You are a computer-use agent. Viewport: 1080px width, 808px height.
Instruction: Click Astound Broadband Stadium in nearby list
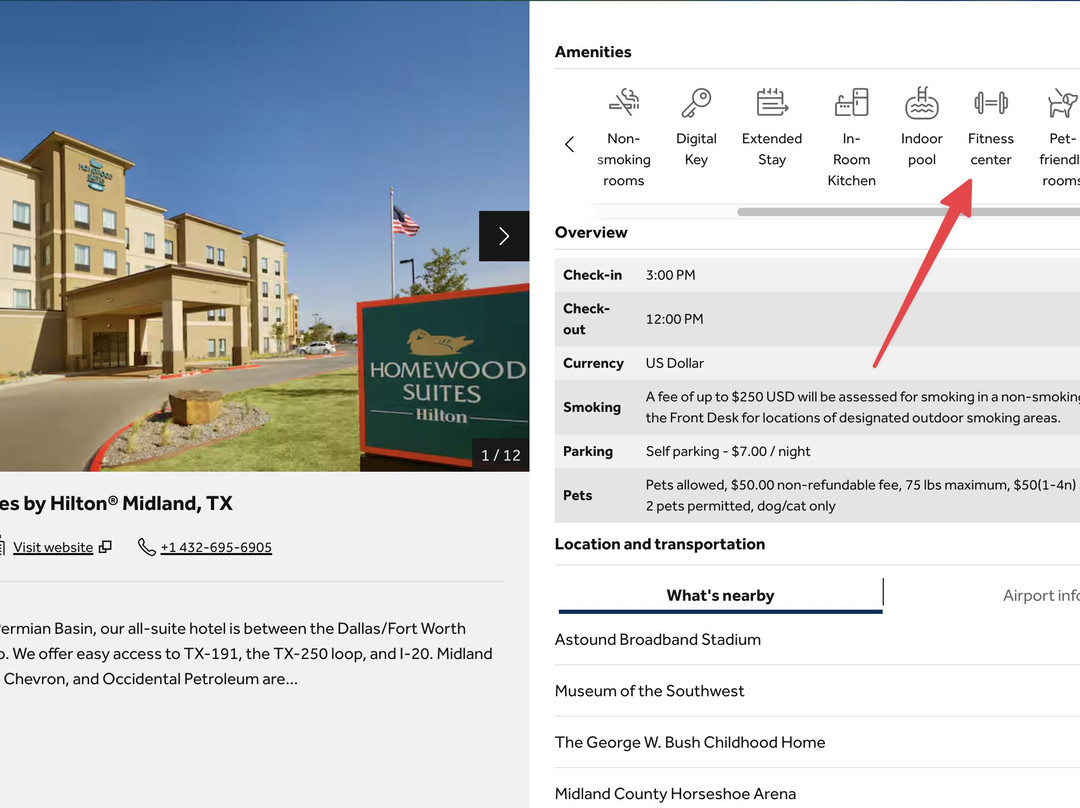click(657, 639)
